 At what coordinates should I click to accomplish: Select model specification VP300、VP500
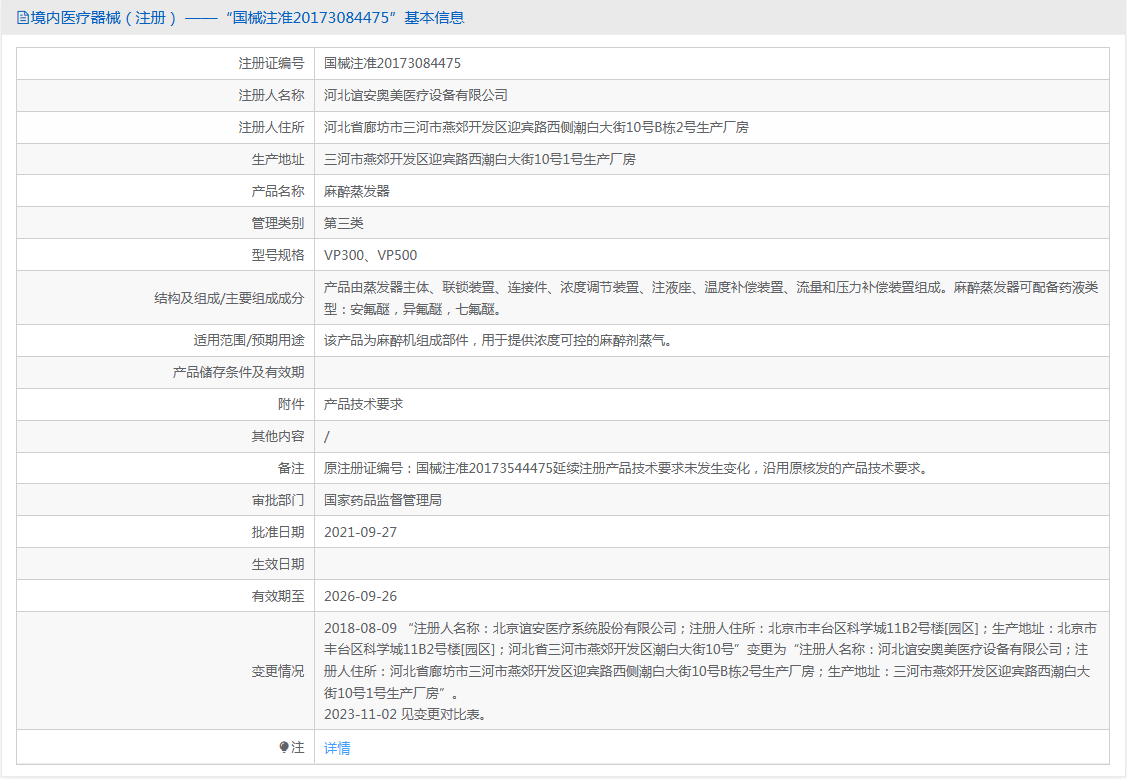click(370, 255)
